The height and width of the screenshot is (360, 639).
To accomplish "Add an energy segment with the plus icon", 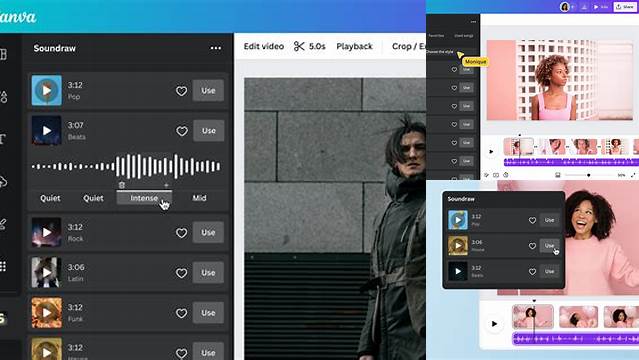I will point(166,185).
